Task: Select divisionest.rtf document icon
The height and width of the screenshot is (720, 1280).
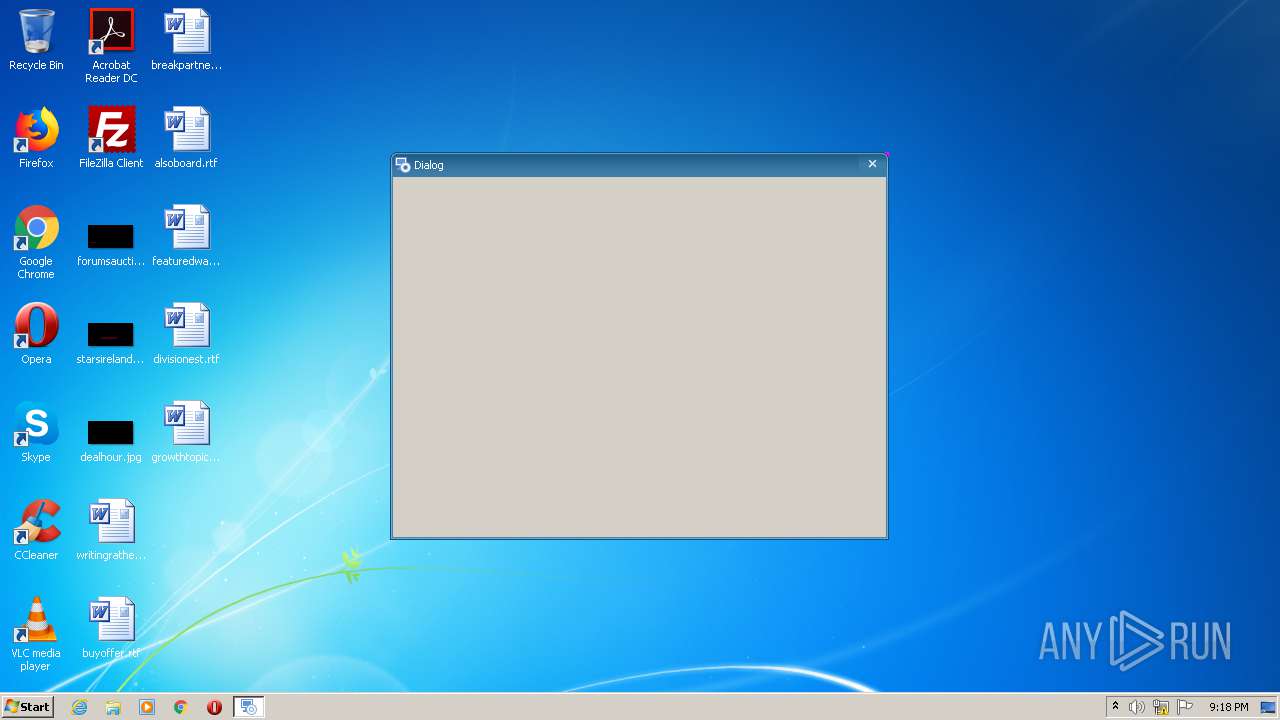Action: click(x=187, y=334)
